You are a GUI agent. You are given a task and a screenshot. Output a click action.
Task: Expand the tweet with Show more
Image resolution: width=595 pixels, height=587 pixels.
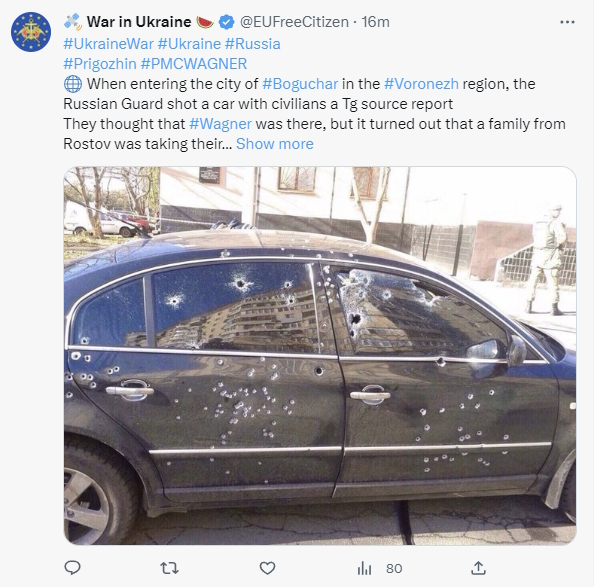(x=275, y=144)
